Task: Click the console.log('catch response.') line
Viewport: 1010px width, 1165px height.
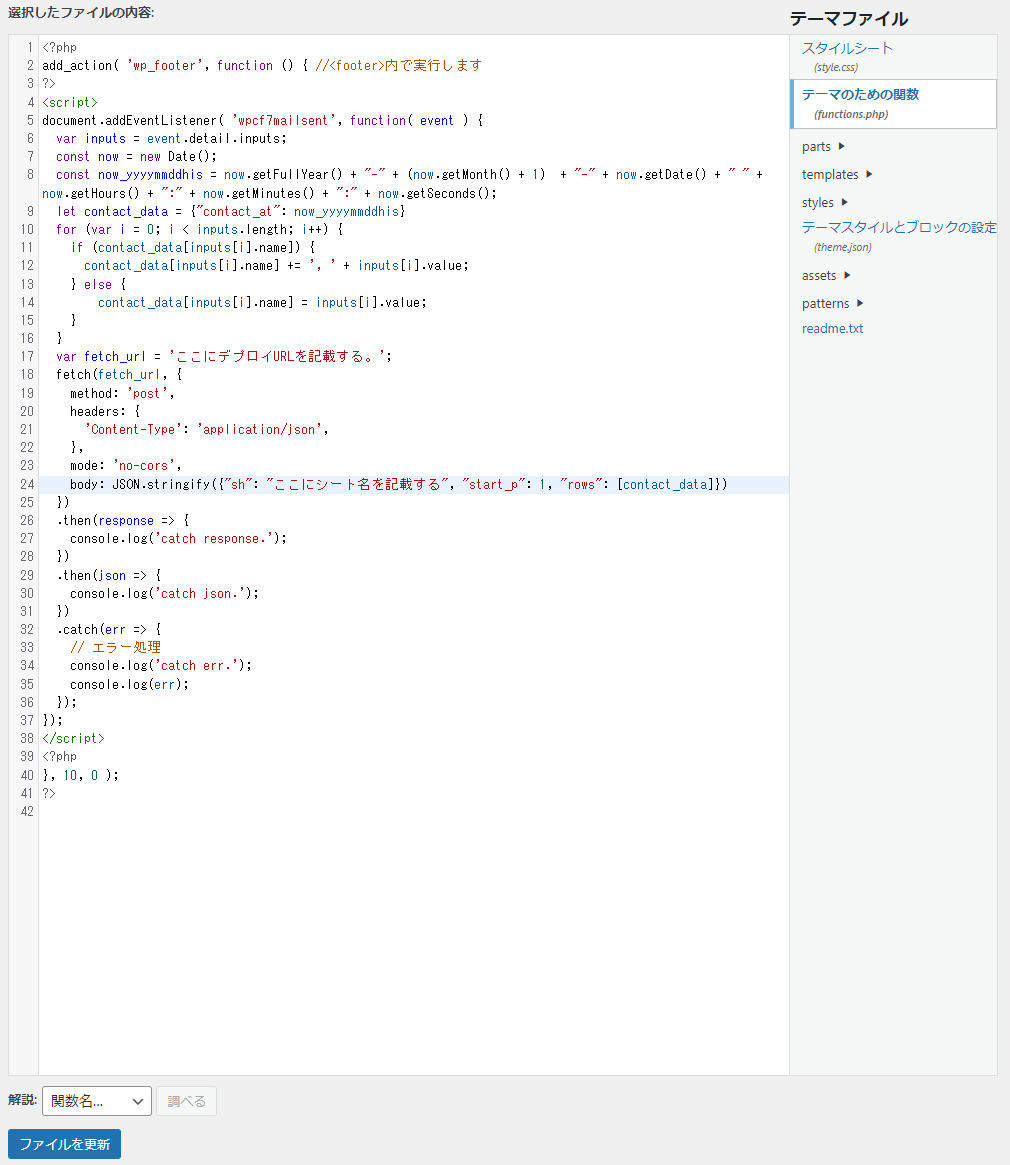Action: [x=178, y=539]
